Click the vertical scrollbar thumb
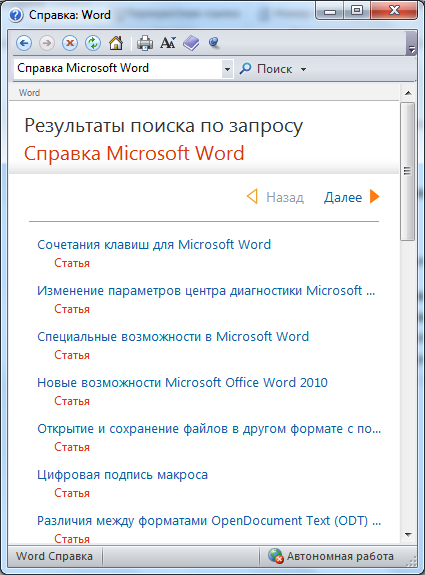Screen dimensions: 425x575 point(407,171)
